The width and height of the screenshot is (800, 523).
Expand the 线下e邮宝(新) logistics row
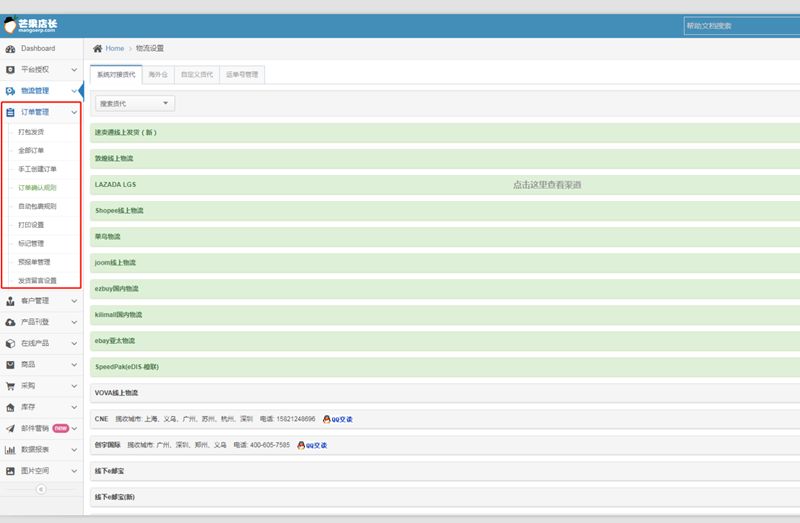point(445,497)
